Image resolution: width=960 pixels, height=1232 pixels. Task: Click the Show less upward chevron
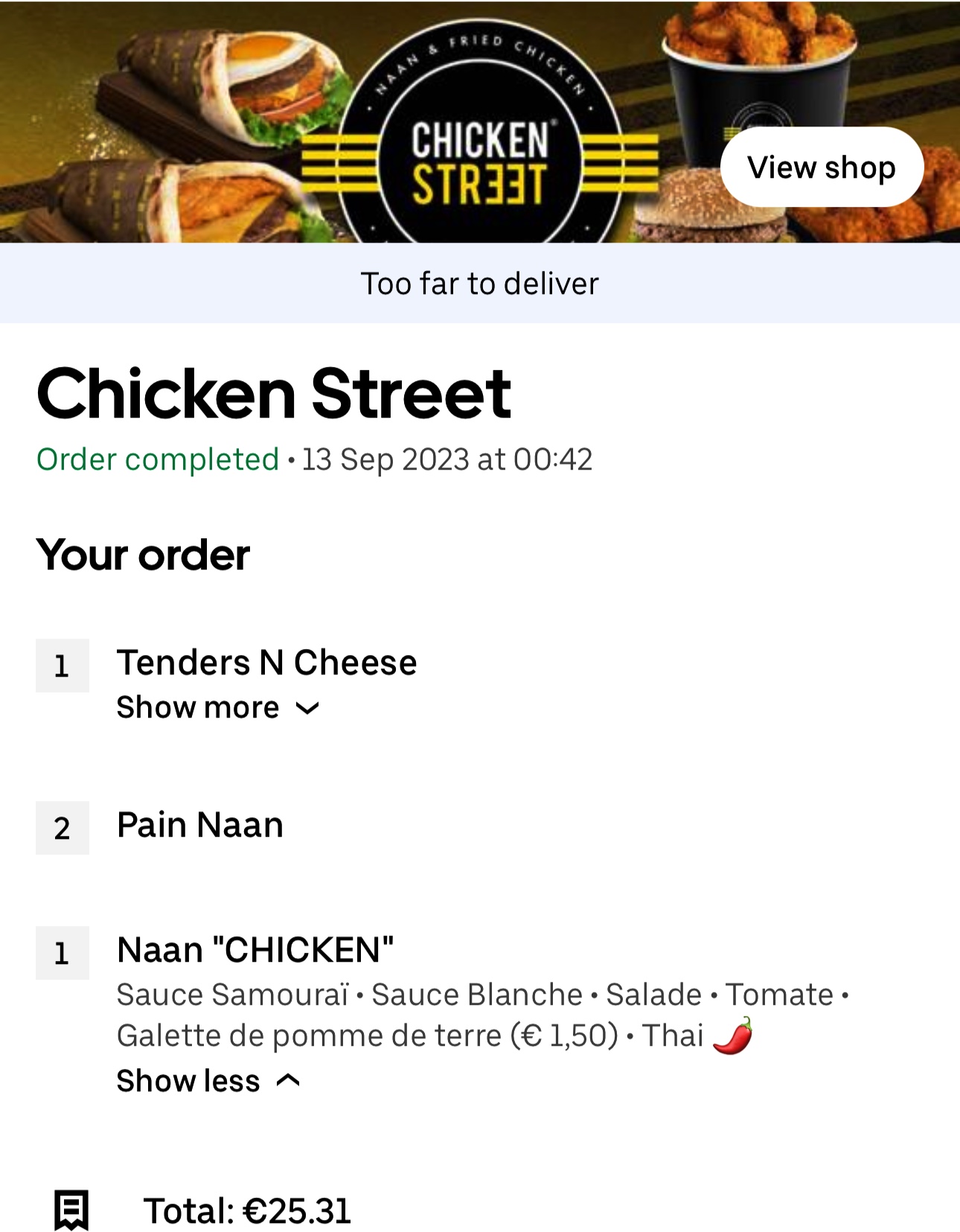288,1081
